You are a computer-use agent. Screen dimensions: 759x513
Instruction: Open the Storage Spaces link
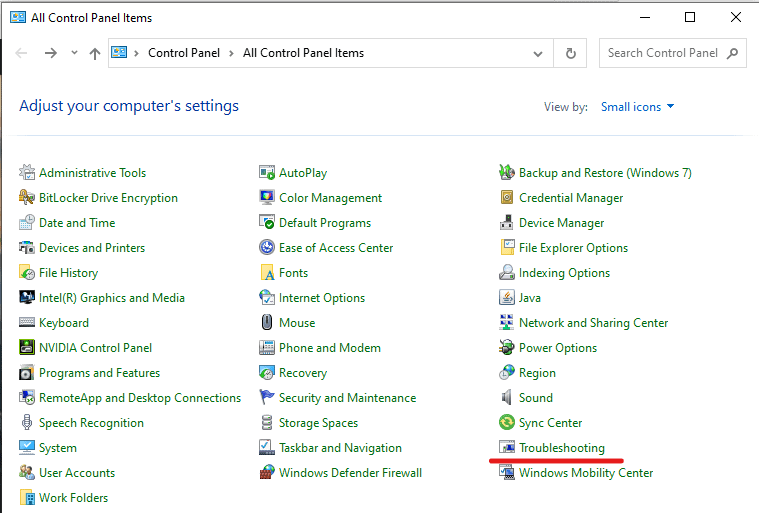(319, 423)
